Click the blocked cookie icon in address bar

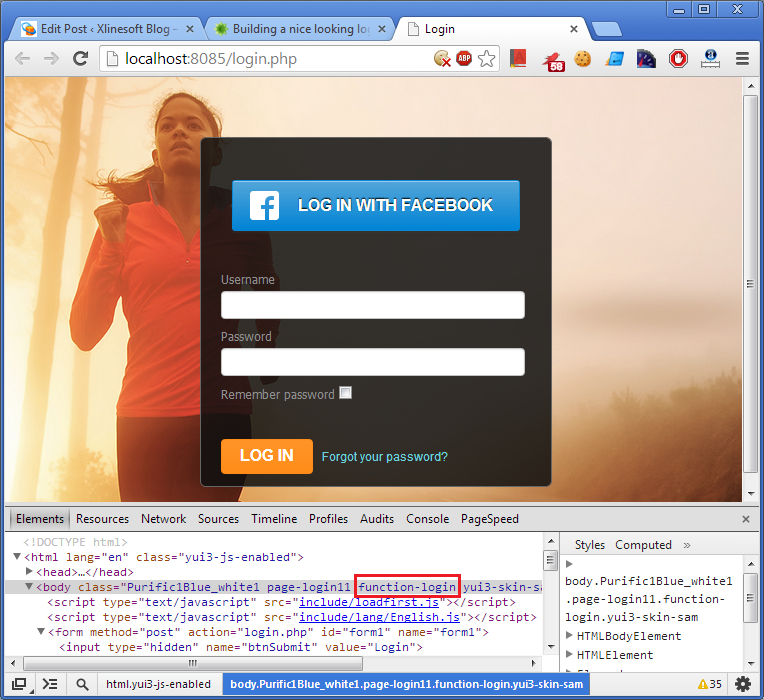(x=442, y=59)
